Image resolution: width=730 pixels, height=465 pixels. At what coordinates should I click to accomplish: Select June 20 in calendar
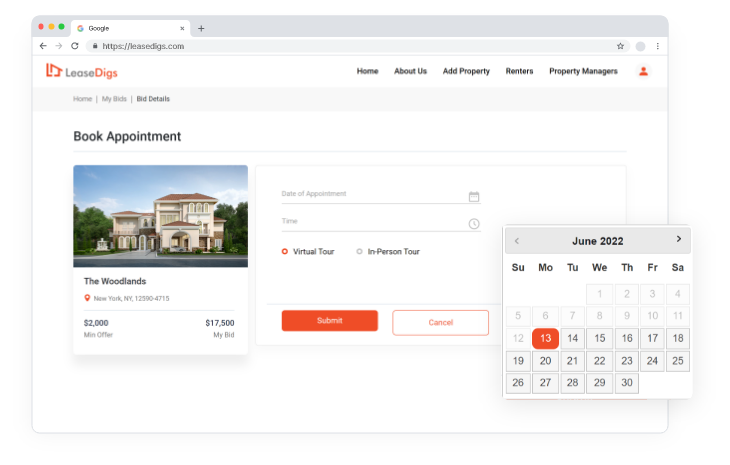(545, 361)
